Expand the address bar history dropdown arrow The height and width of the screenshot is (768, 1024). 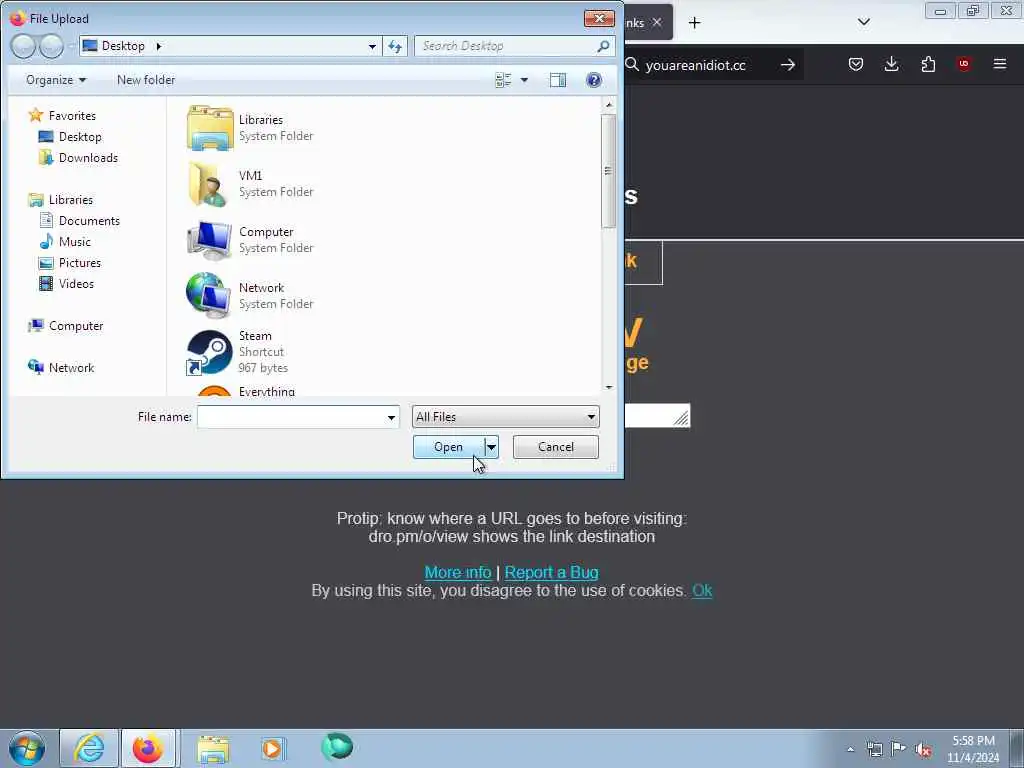(x=372, y=46)
